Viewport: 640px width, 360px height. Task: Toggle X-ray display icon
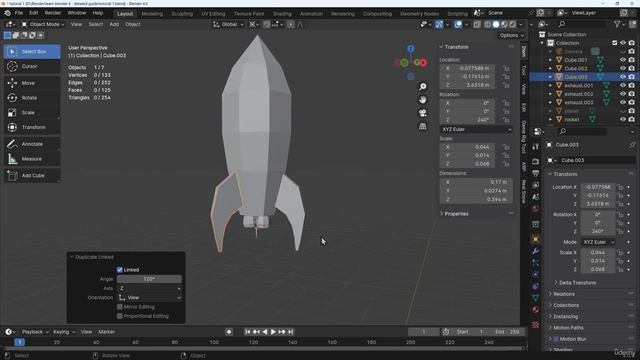click(x=477, y=24)
